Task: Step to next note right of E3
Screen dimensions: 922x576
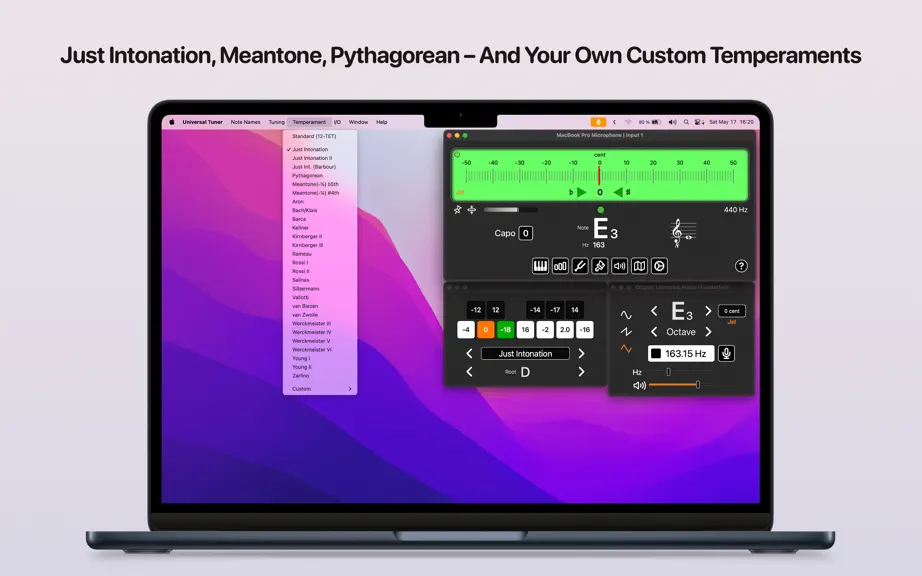Action: [708, 311]
